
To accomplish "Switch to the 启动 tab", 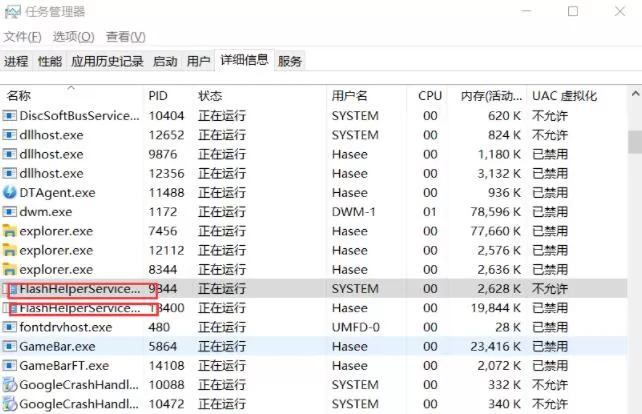I will (x=165, y=61).
